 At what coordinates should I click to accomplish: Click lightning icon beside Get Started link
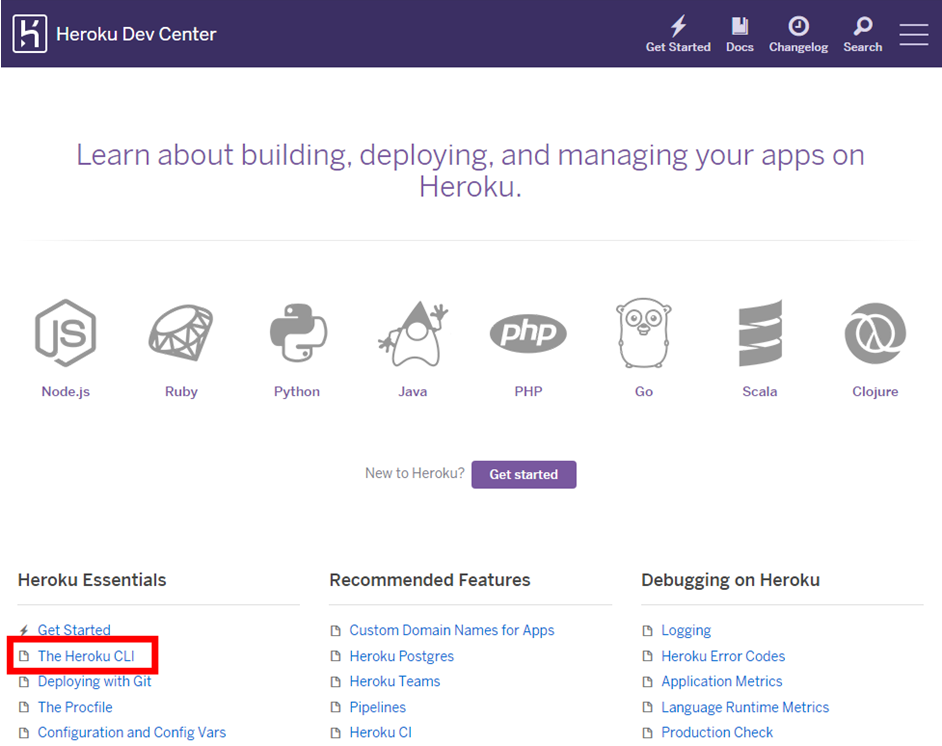[24, 631]
